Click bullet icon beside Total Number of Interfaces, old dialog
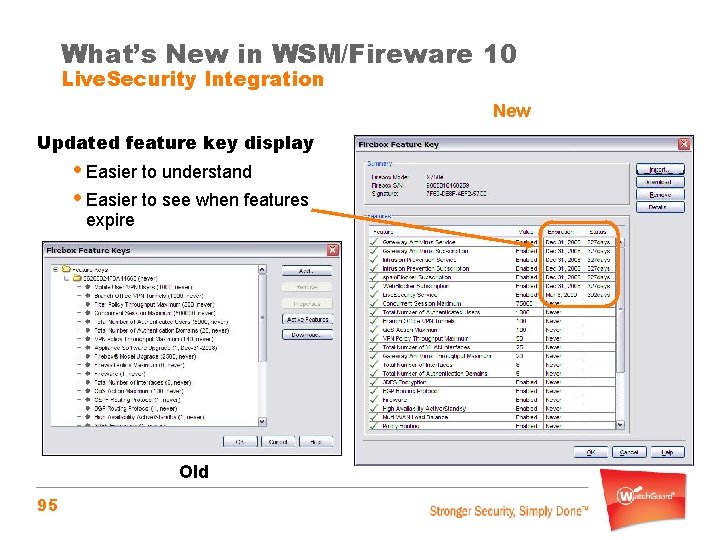This screenshot has height=540, width=720. coord(88,382)
